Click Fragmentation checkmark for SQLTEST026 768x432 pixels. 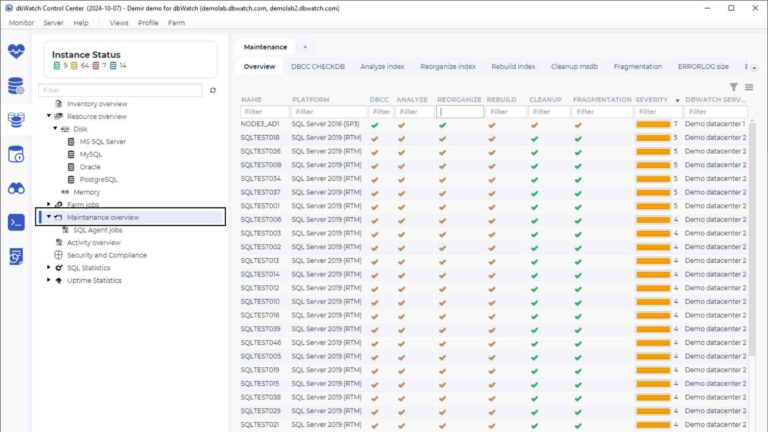tap(578, 152)
